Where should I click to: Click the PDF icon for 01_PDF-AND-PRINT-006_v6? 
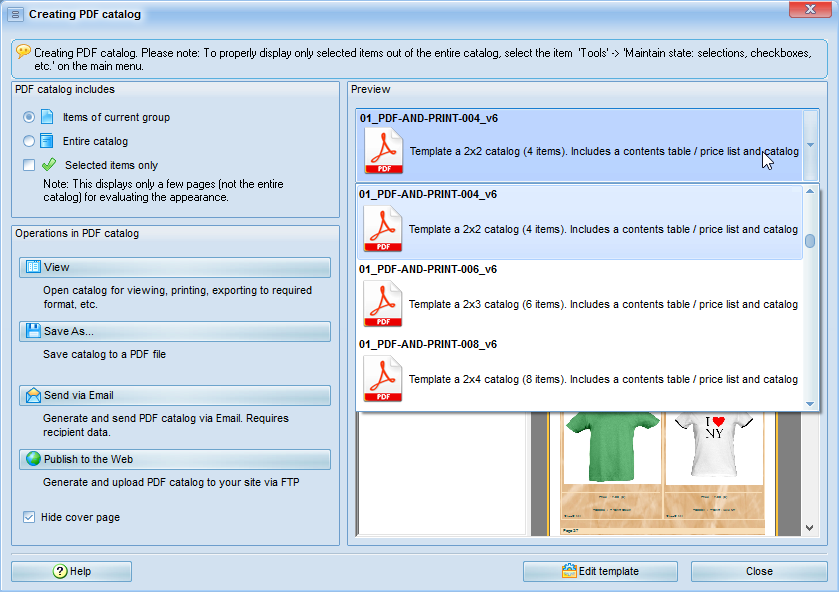(383, 303)
